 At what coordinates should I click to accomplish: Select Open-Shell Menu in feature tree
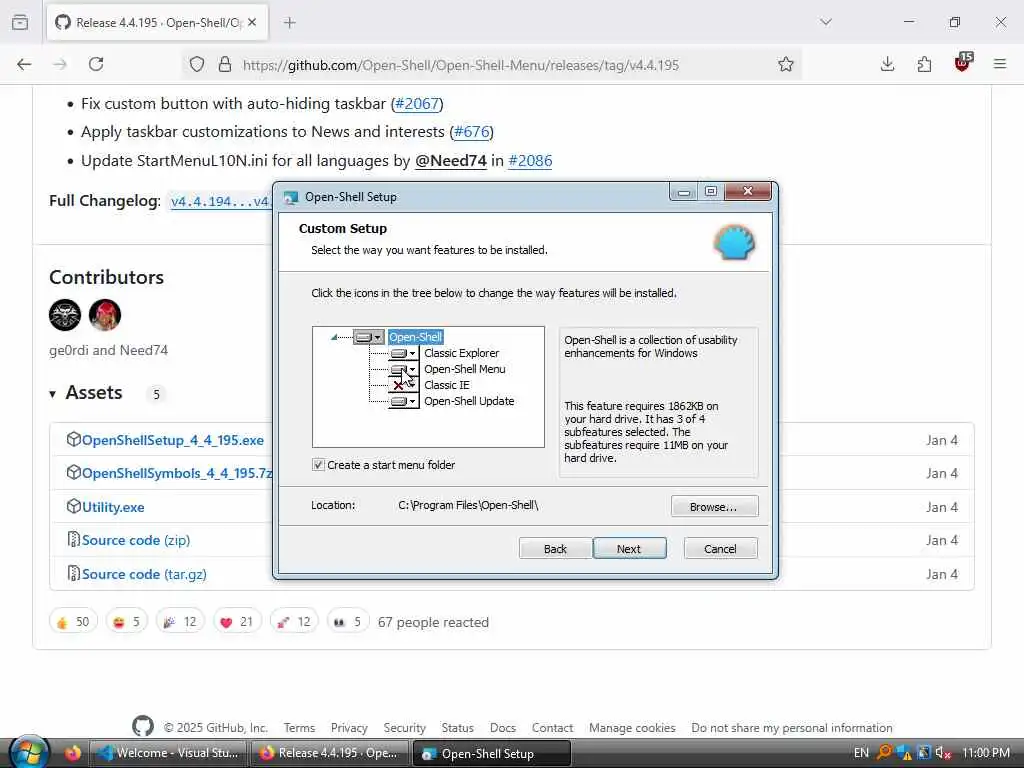point(464,369)
